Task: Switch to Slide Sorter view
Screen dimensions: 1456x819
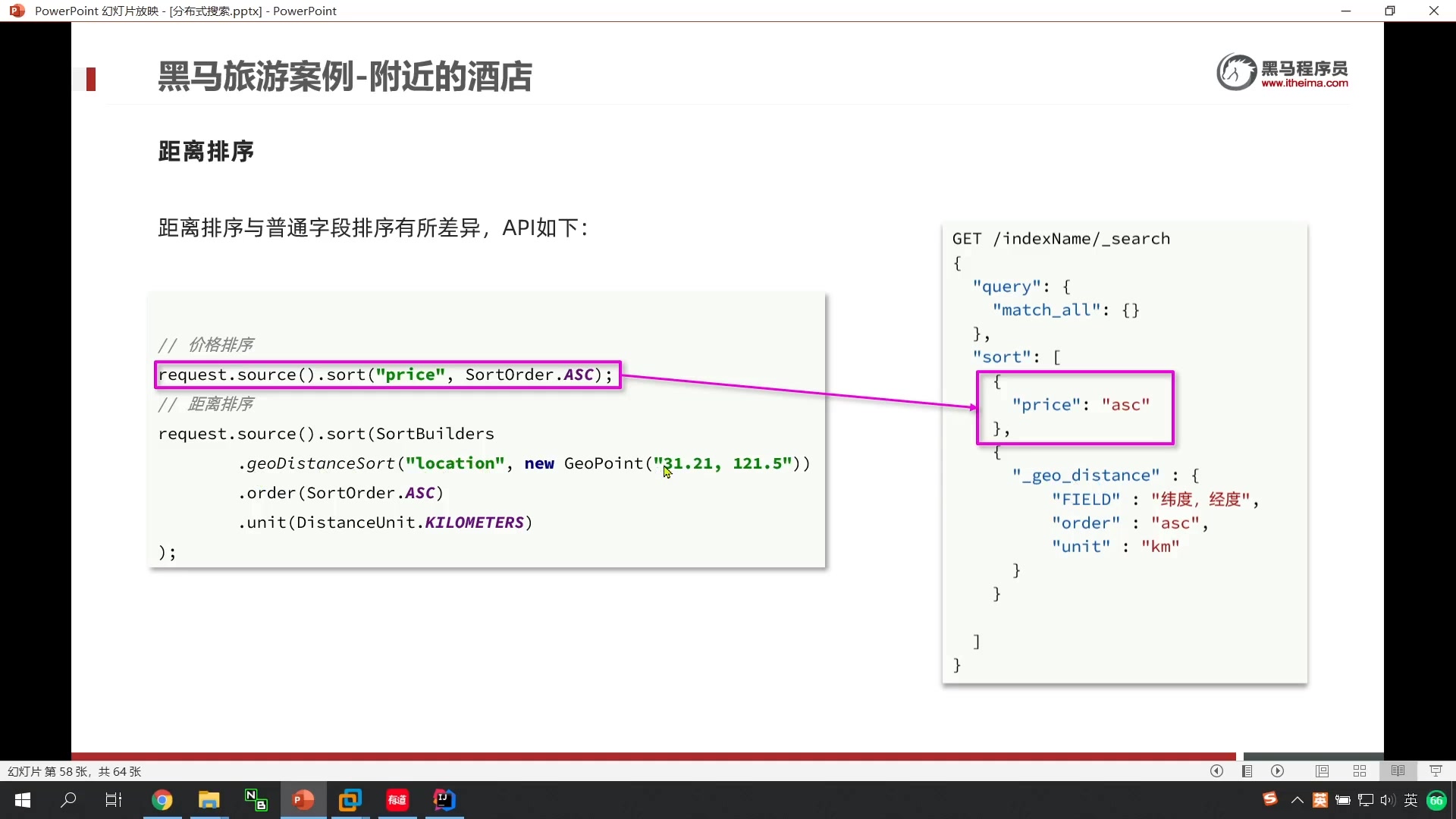Action: pyautogui.click(x=1360, y=771)
